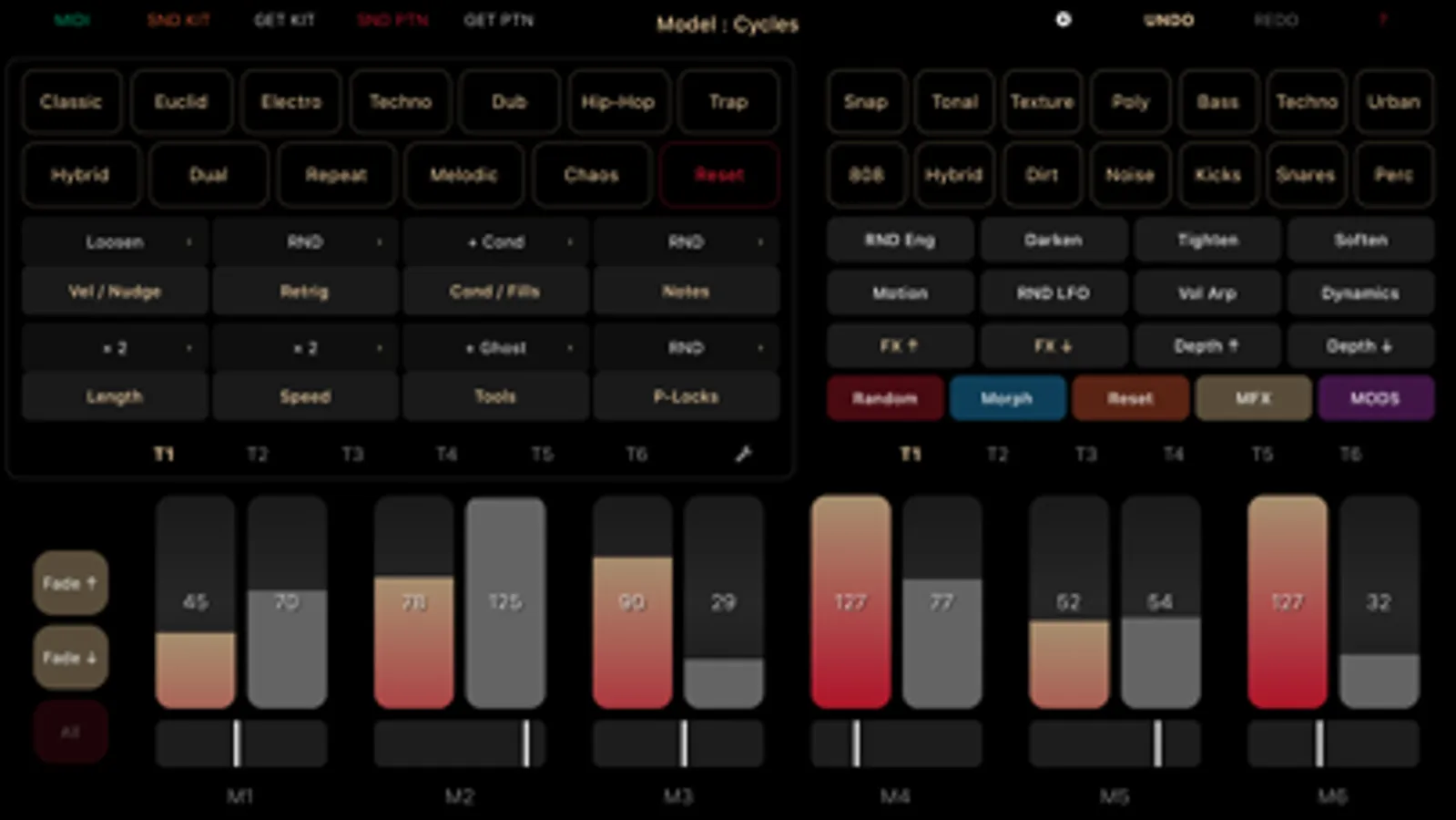Adjust the M1 slider showing 45

click(x=195, y=602)
